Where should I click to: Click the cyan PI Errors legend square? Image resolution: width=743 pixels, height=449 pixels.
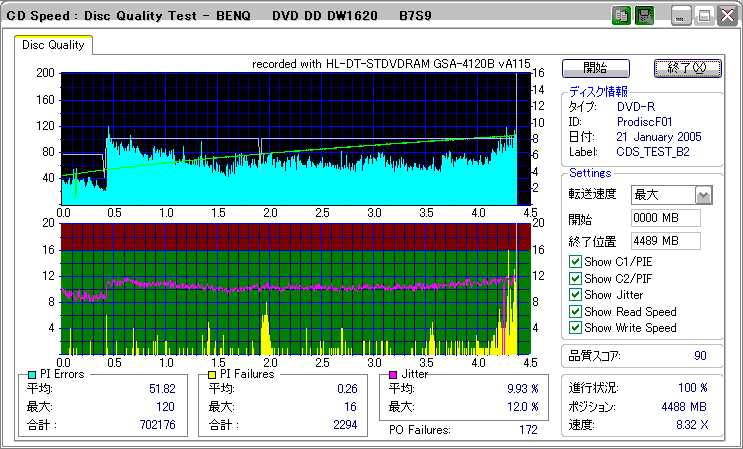click(x=32, y=374)
